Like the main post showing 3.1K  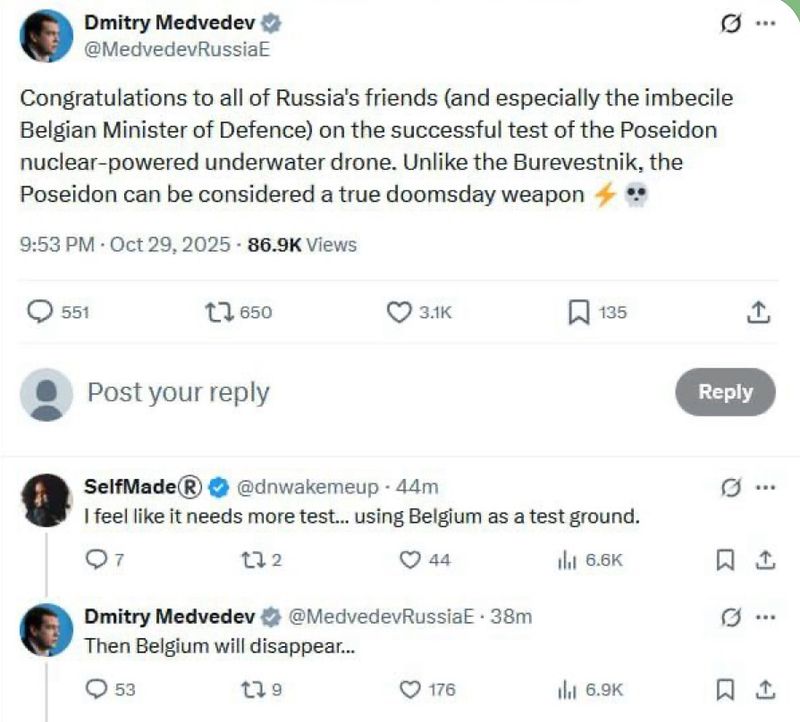[x=401, y=312]
